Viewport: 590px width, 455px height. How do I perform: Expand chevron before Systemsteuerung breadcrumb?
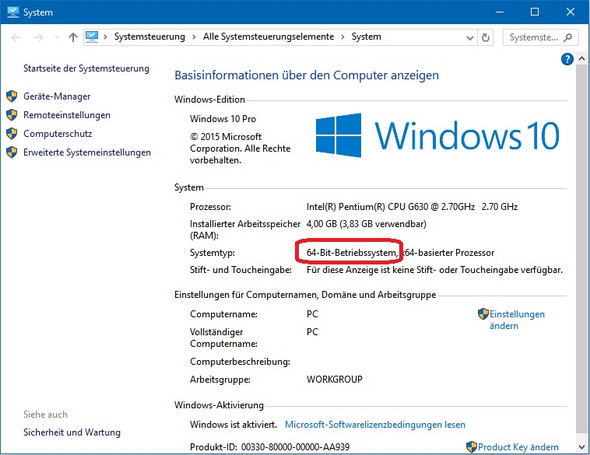[x=105, y=37]
